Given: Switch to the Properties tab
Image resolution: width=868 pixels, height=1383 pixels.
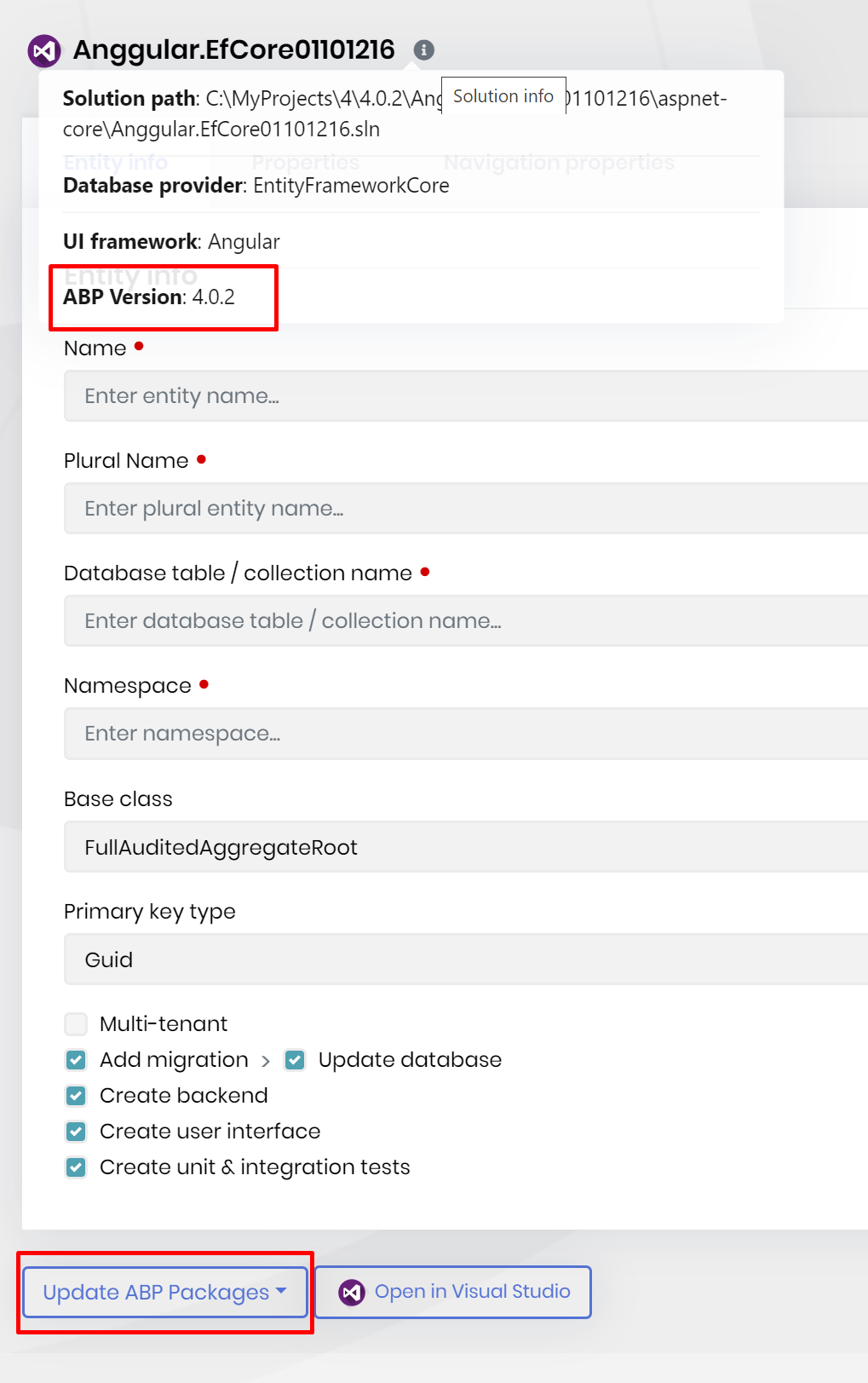Looking at the screenshot, I should click(x=305, y=162).
